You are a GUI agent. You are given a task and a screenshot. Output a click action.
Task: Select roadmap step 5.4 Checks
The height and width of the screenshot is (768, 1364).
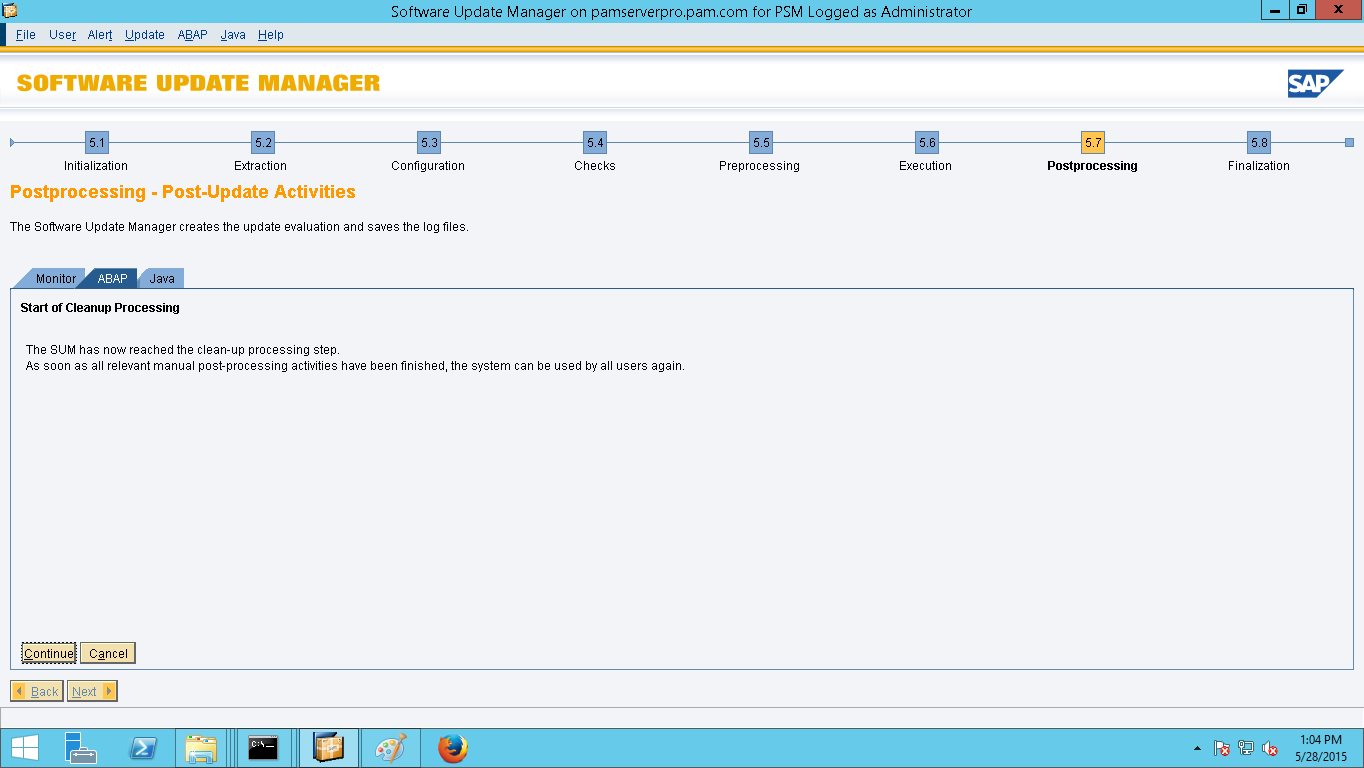pos(595,142)
